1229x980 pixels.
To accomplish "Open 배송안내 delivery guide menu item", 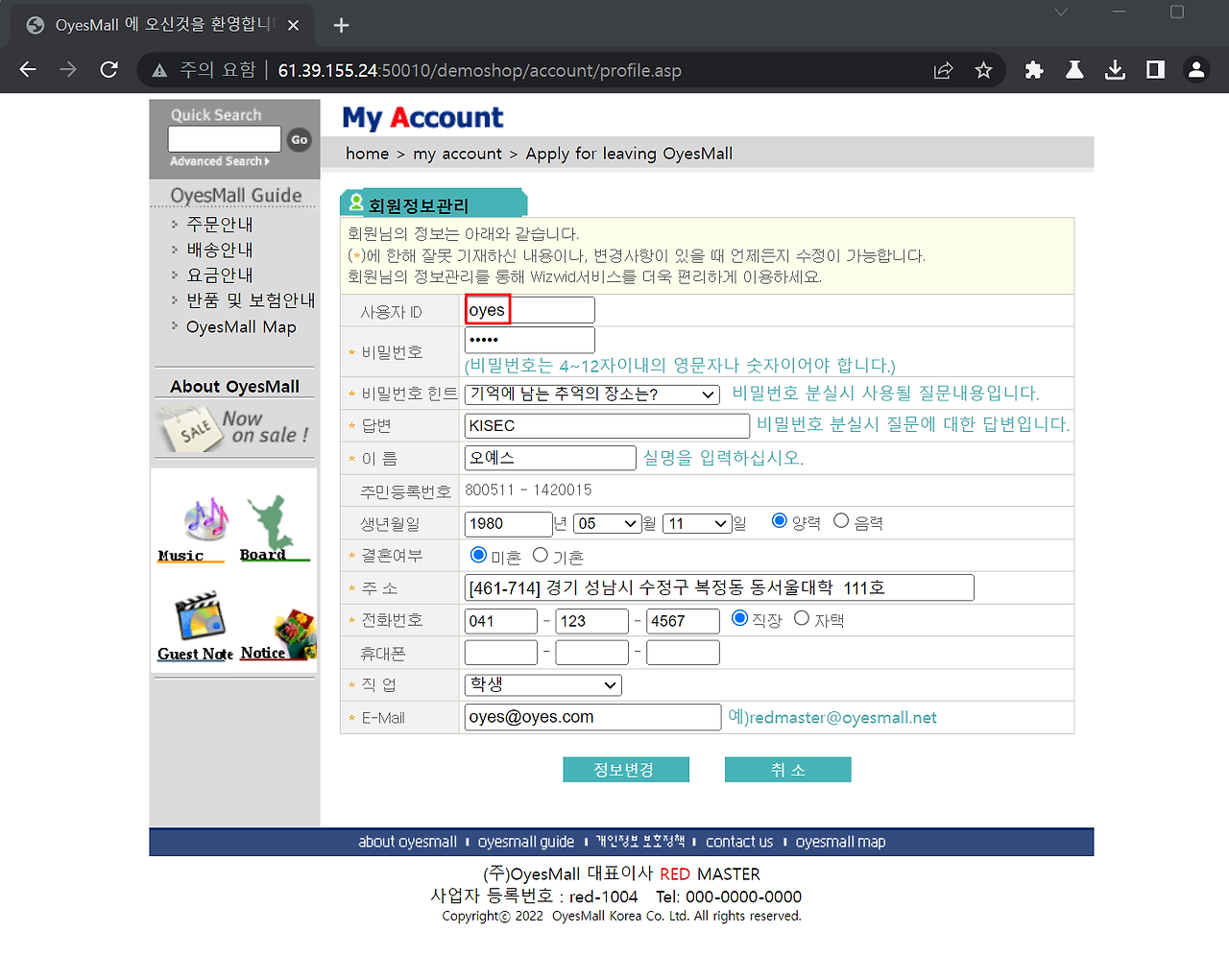I will pos(220,250).
